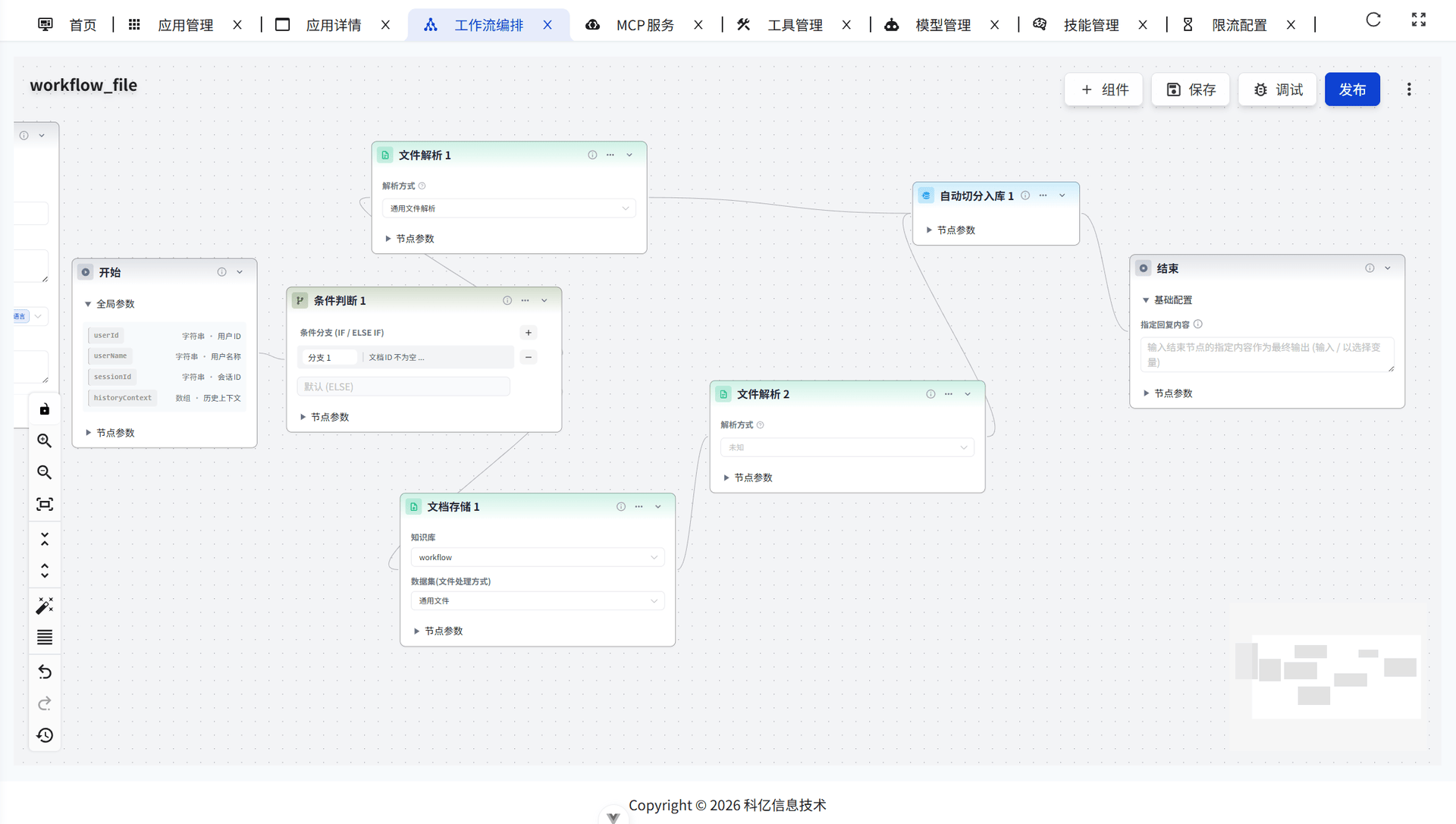This screenshot has height=824, width=1456.
Task: Apply the magic wand auto-layout tool
Action: point(45,605)
